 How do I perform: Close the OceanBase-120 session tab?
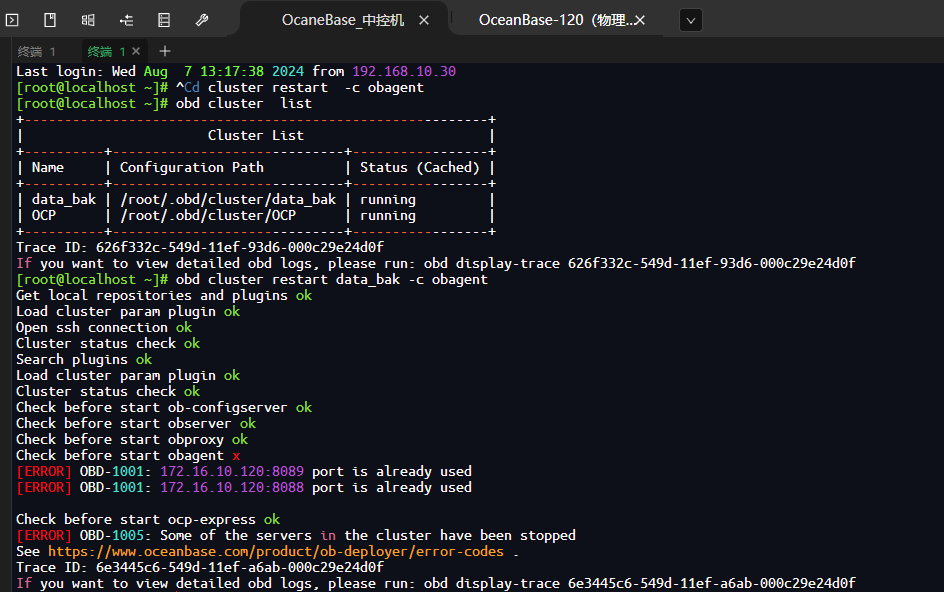click(640, 20)
